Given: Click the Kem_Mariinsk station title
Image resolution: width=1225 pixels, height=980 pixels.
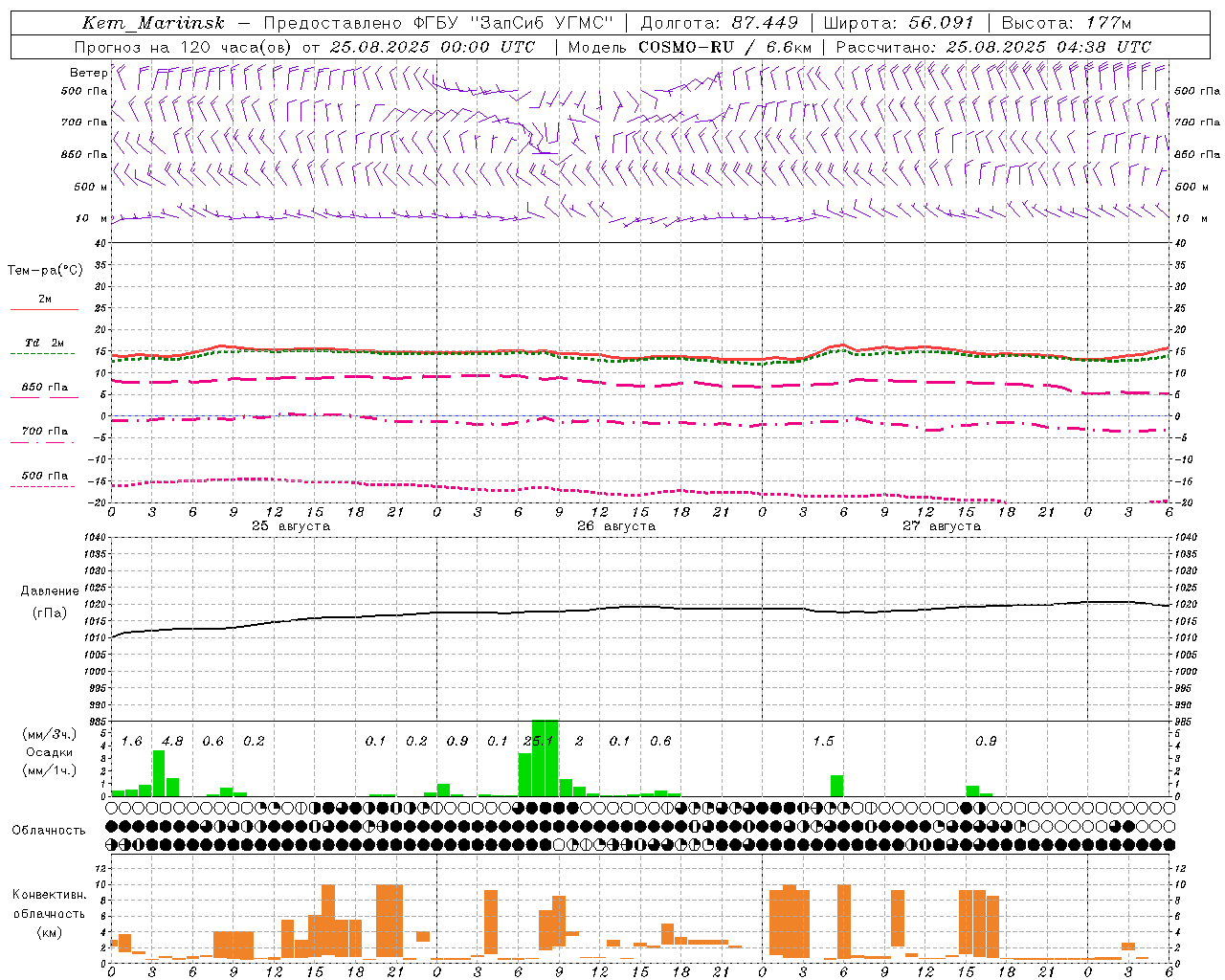Looking at the screenshot, I should click(x=153, y=23).
